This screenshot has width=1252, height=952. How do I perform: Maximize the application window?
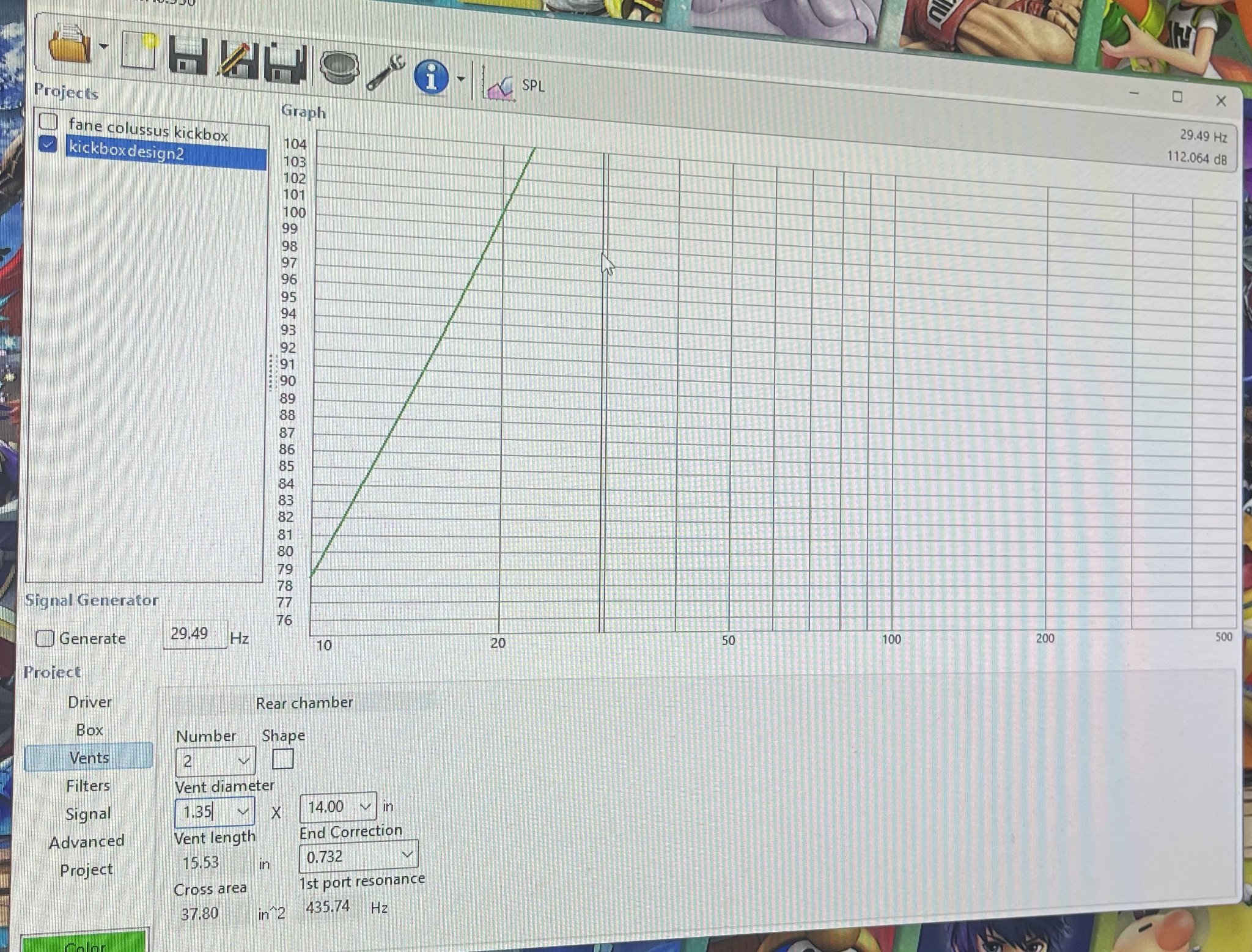pyautogui.click(x=1177, y=97)
